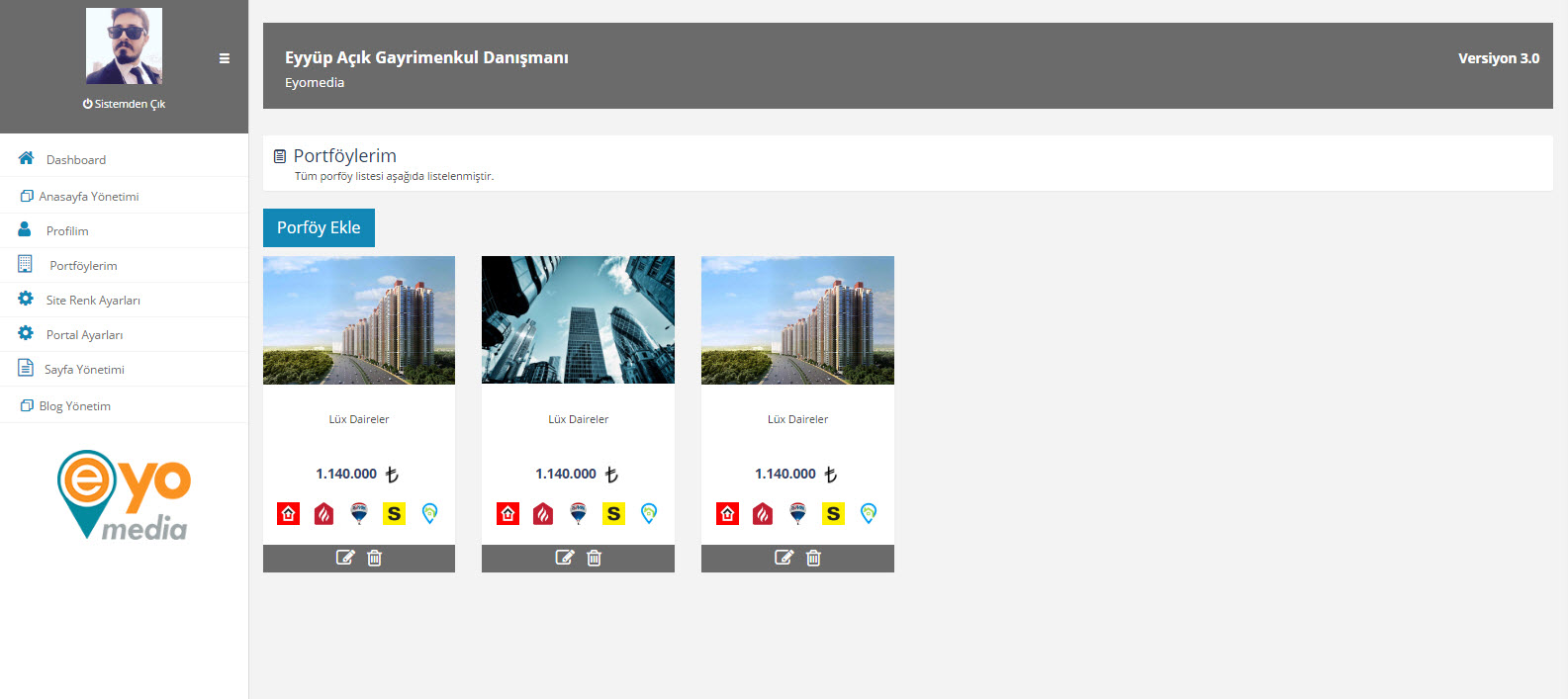The width and height of the screenshot is (1568, 699).
Task: Edit the skyscraper-photo portfolio card
Action: coord(564,558)
